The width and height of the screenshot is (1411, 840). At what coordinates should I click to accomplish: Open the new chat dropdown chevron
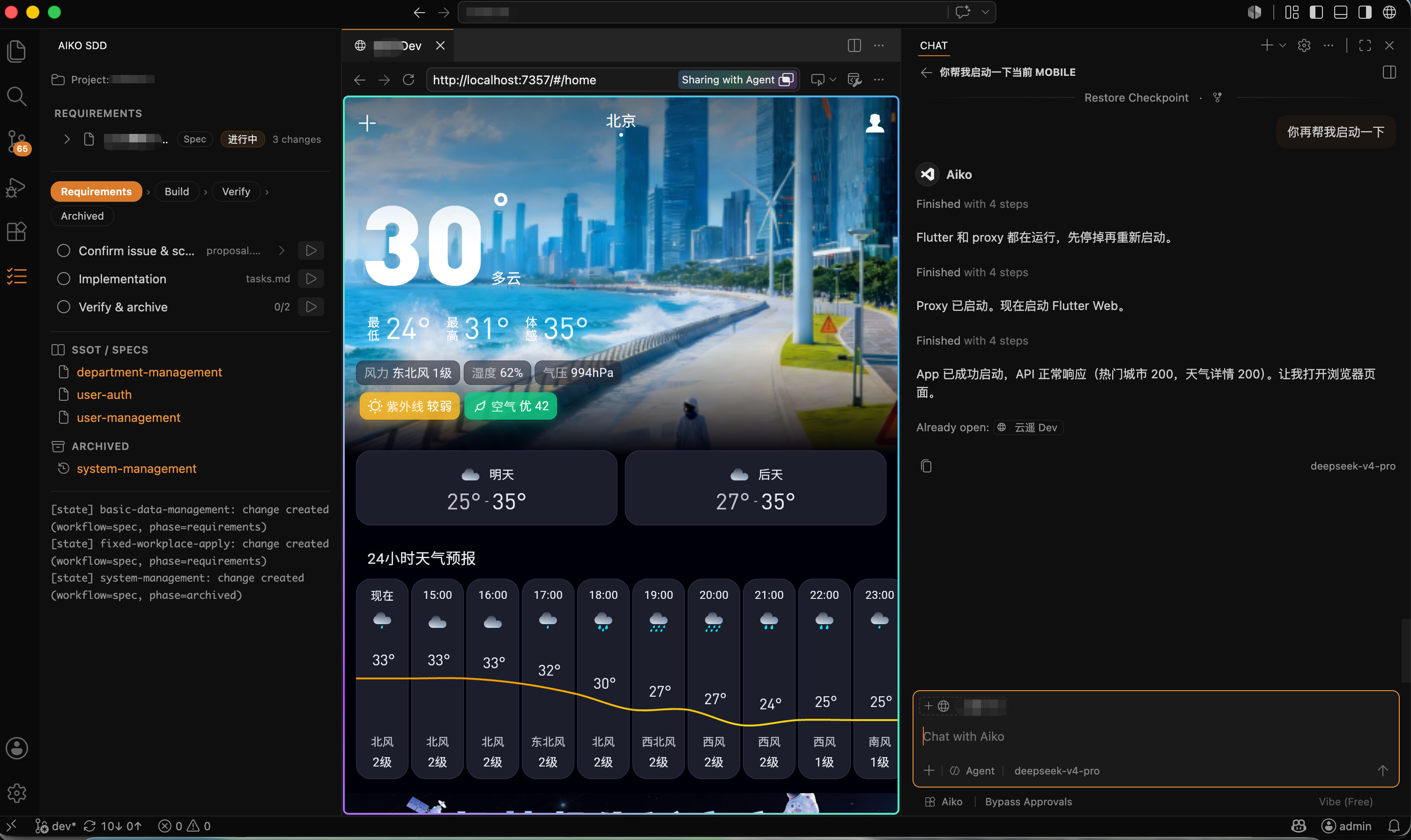[1283, 45]
